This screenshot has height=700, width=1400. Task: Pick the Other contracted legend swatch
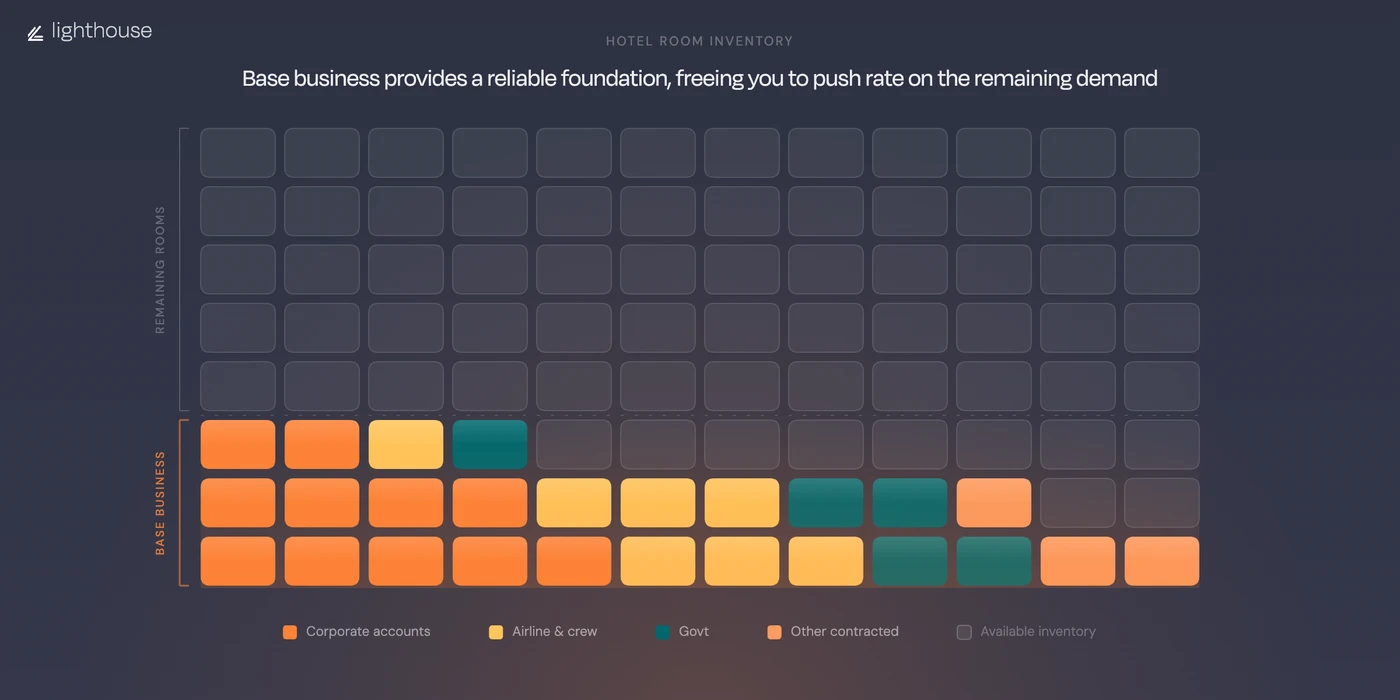click(x=774, y=632)
